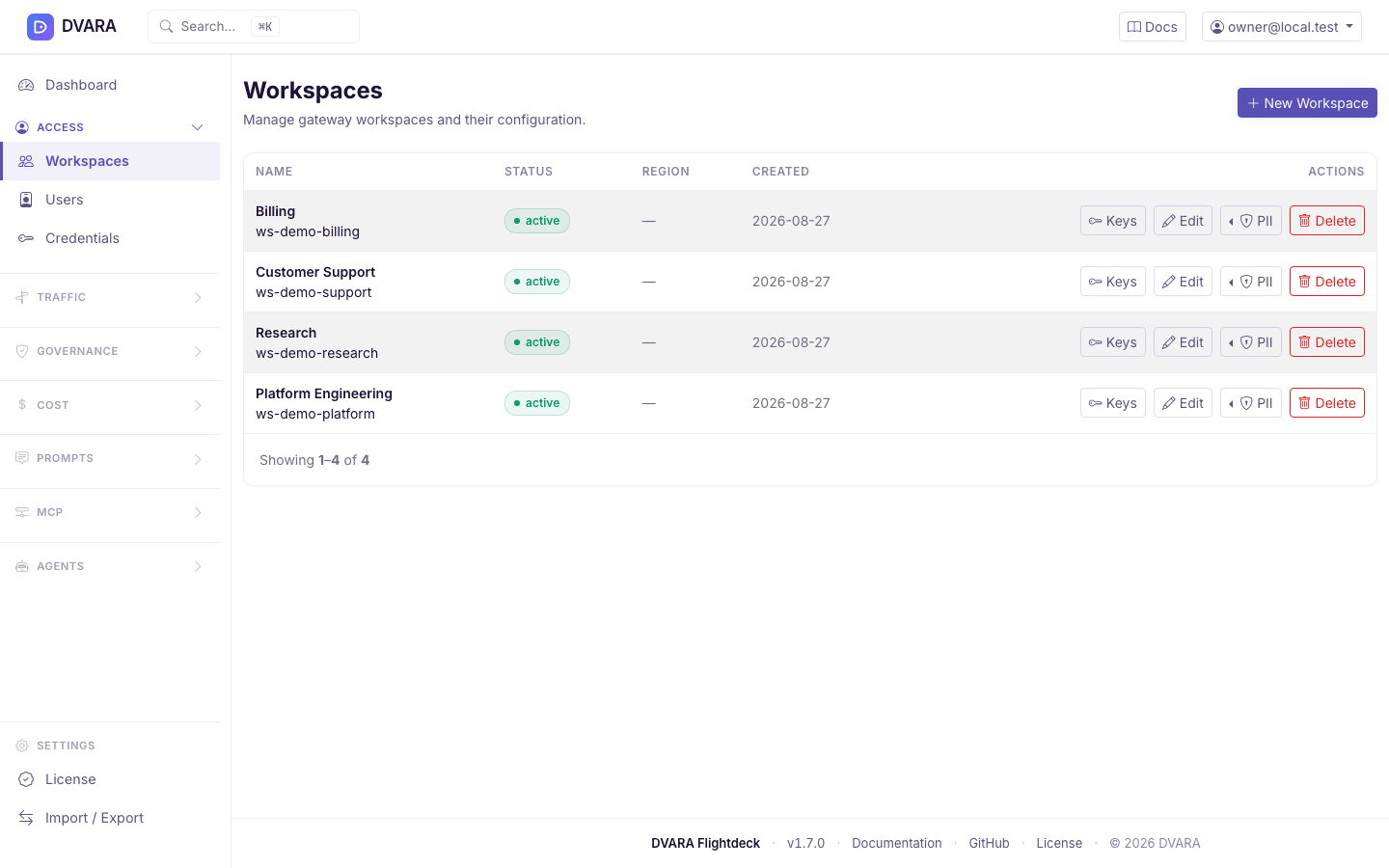The image size is (1389, 868).
Task: Delete the Customer Support workspace
Action: [x=1326, y=282]
